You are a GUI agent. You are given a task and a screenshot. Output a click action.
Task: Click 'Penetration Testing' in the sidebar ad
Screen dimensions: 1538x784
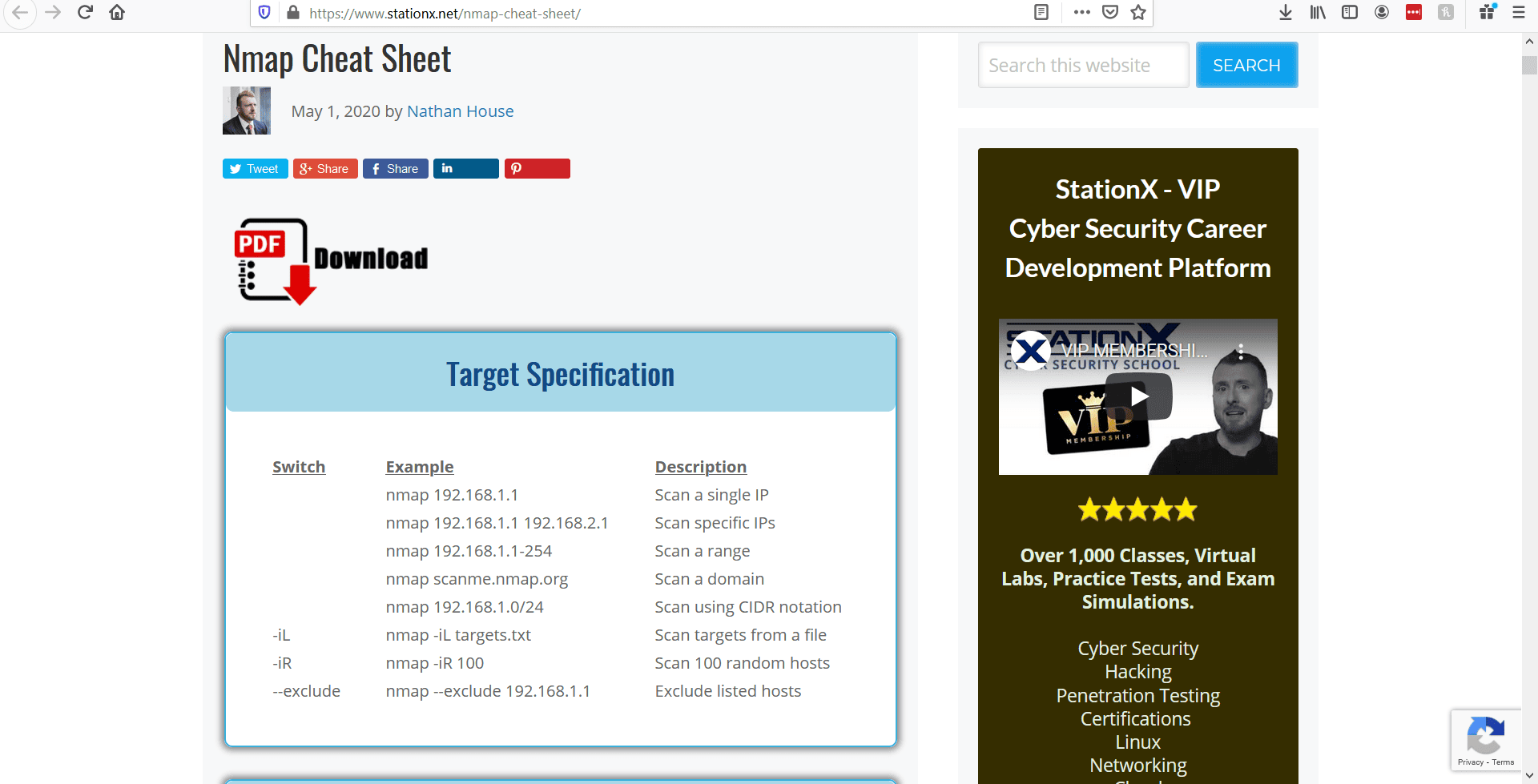coord(1138,696)
